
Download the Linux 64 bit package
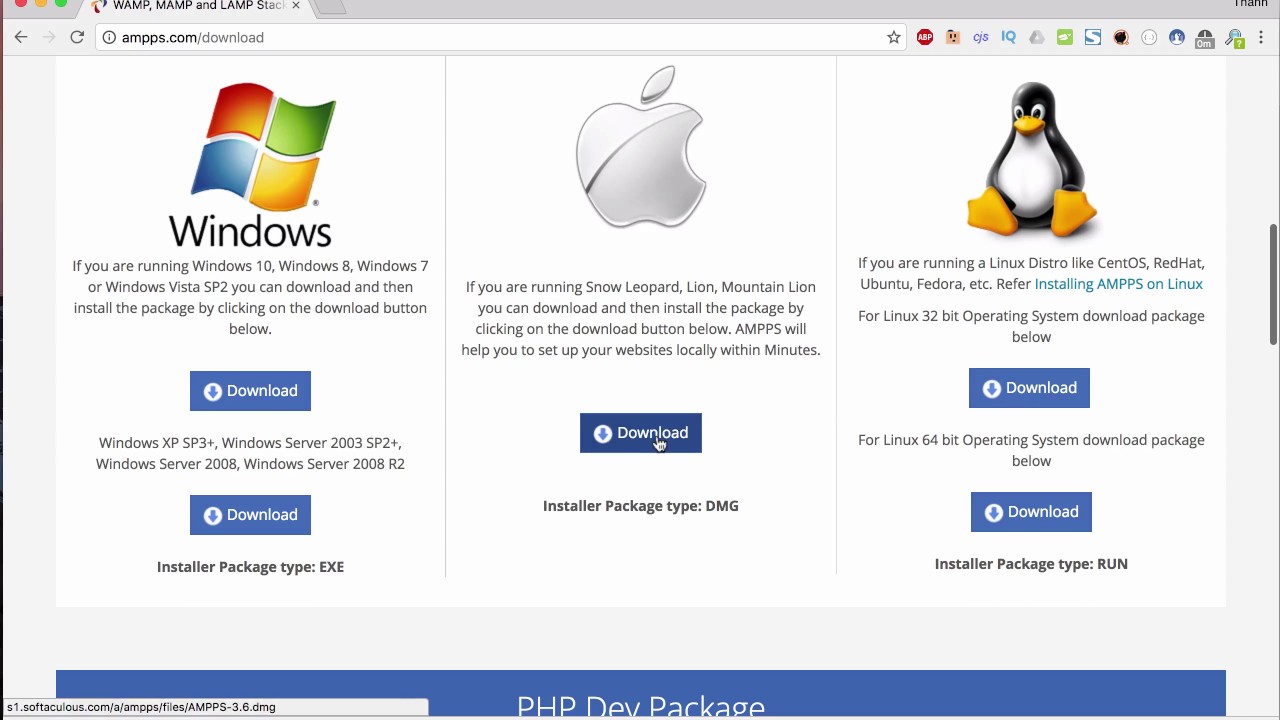1031,511
